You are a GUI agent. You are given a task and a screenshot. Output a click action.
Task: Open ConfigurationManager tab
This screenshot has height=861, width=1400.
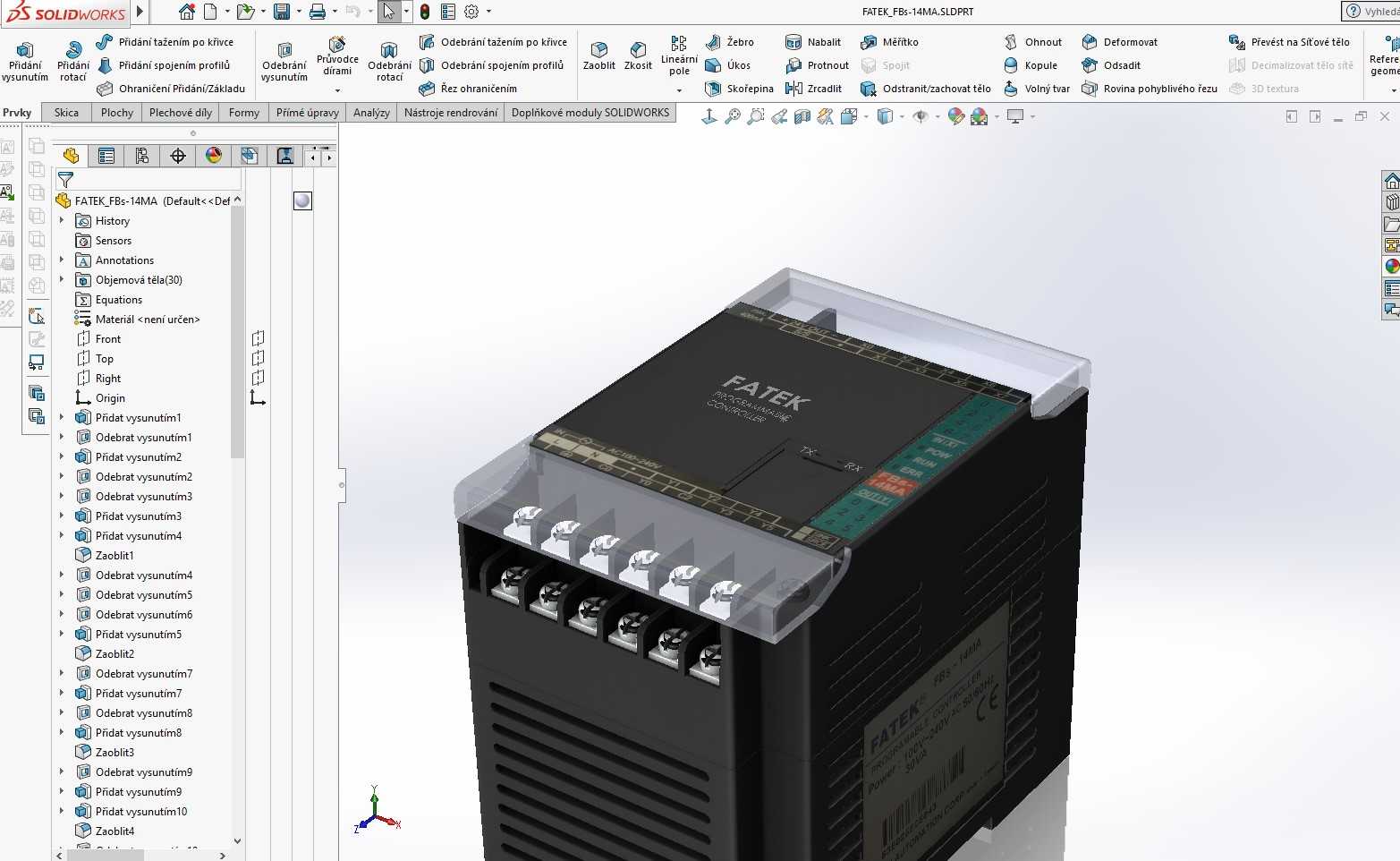click(142, 157)
